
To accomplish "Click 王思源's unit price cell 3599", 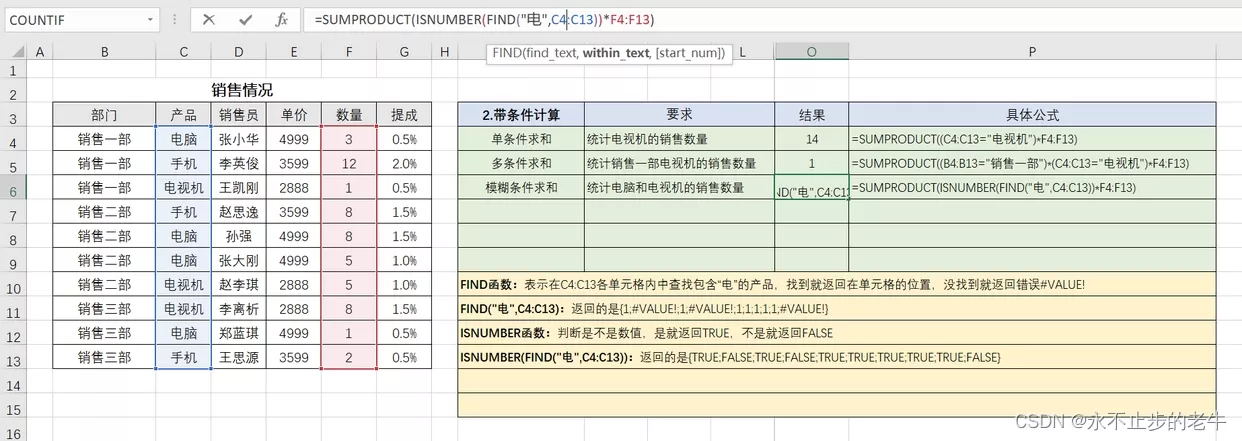I will point(294,357).
